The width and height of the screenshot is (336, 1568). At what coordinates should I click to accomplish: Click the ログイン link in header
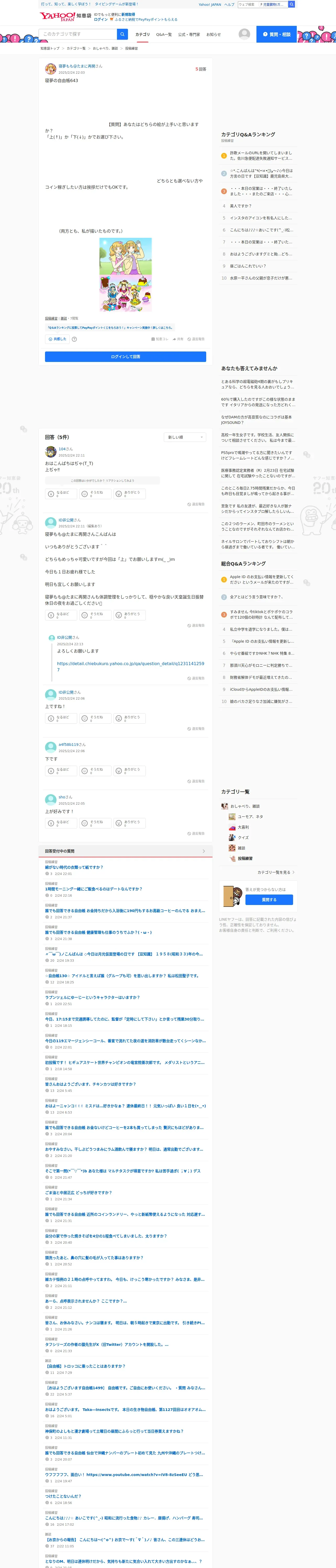tap(101, 20)
